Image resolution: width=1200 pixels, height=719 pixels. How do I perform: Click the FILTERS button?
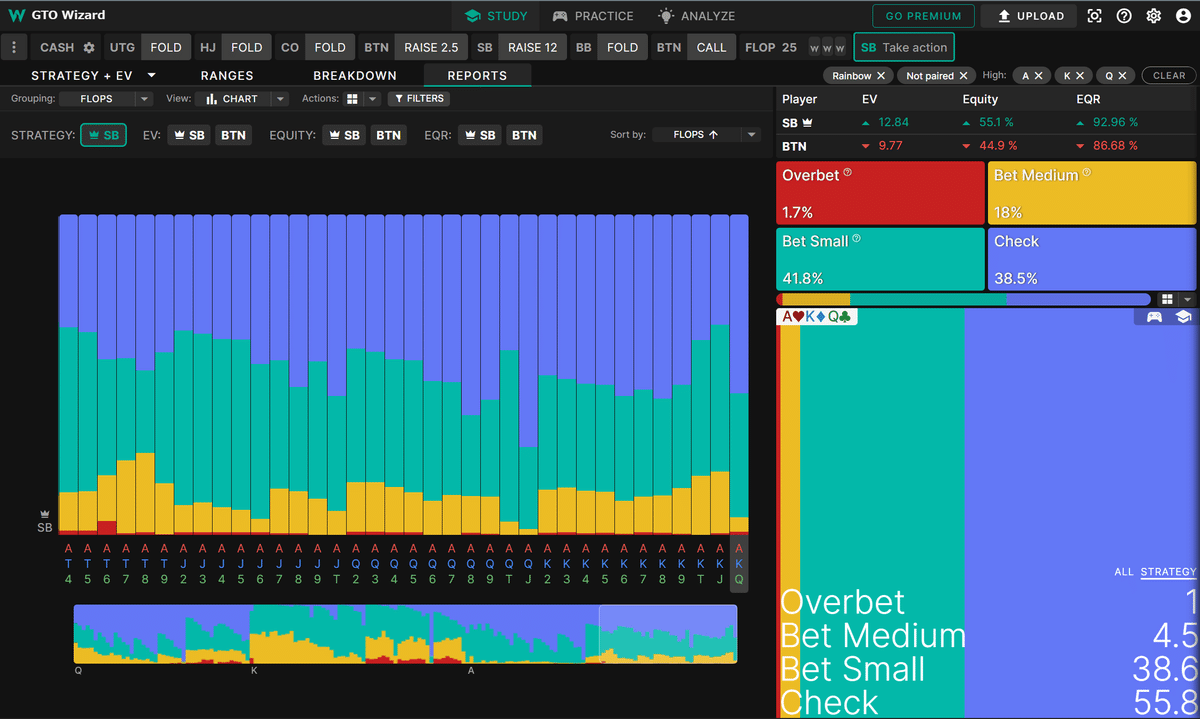419,99
